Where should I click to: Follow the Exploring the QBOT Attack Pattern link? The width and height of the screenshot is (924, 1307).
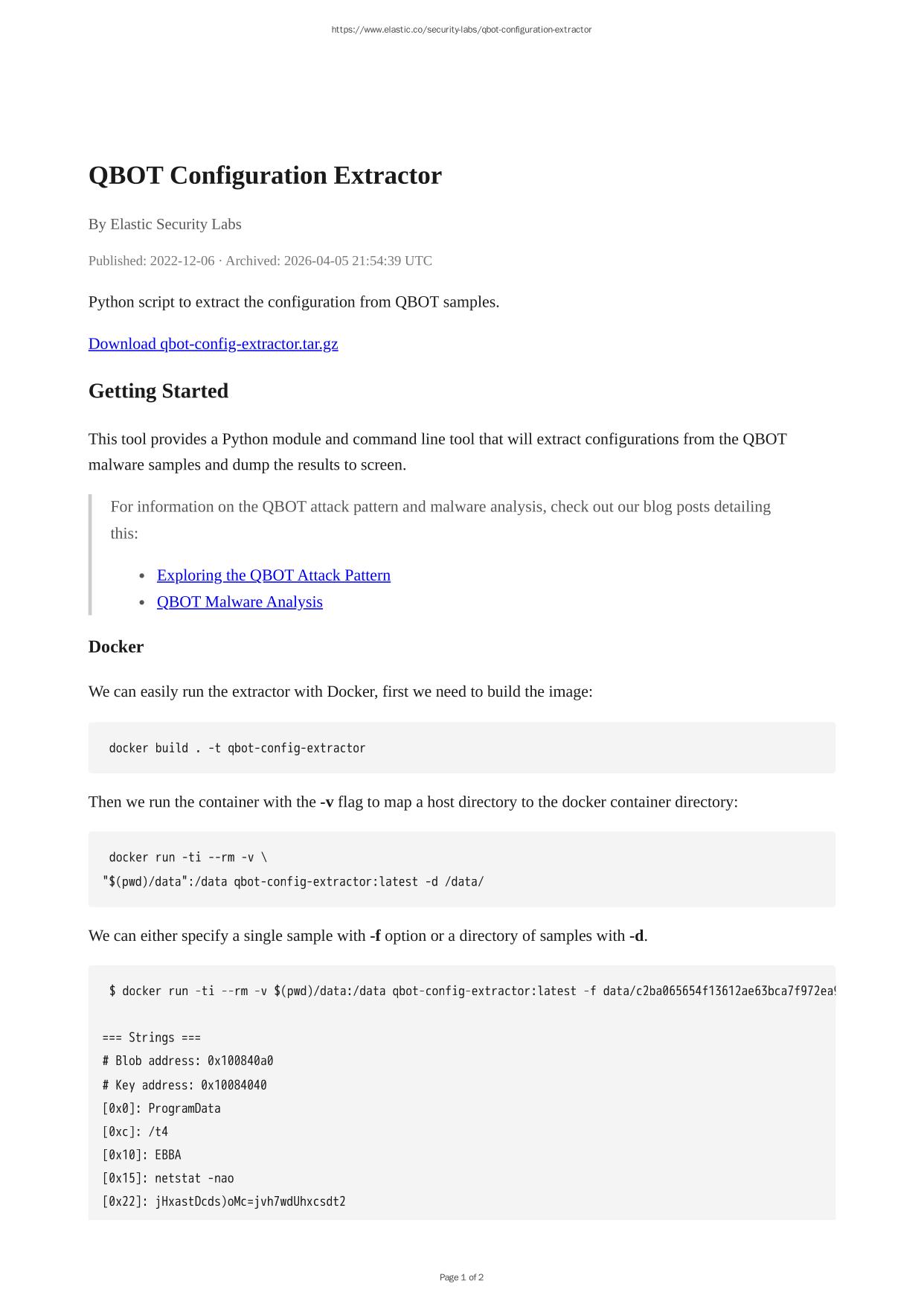[273, 575]
